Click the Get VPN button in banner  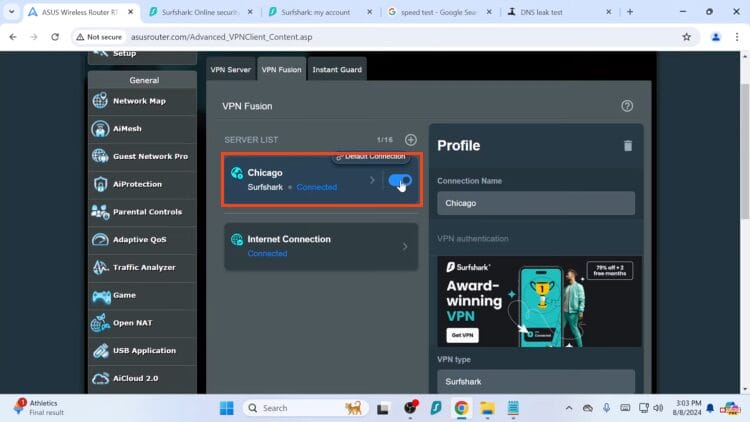462,335
